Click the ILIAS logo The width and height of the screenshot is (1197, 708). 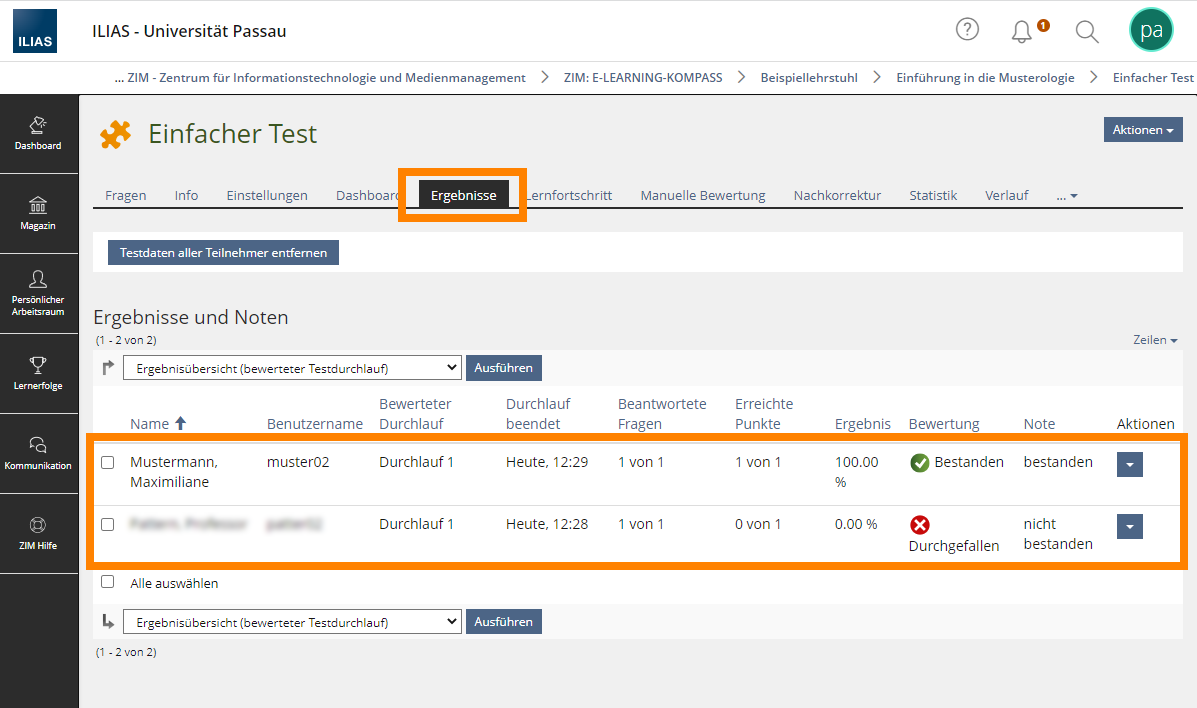pyautogui.click(x=35, y=31)
